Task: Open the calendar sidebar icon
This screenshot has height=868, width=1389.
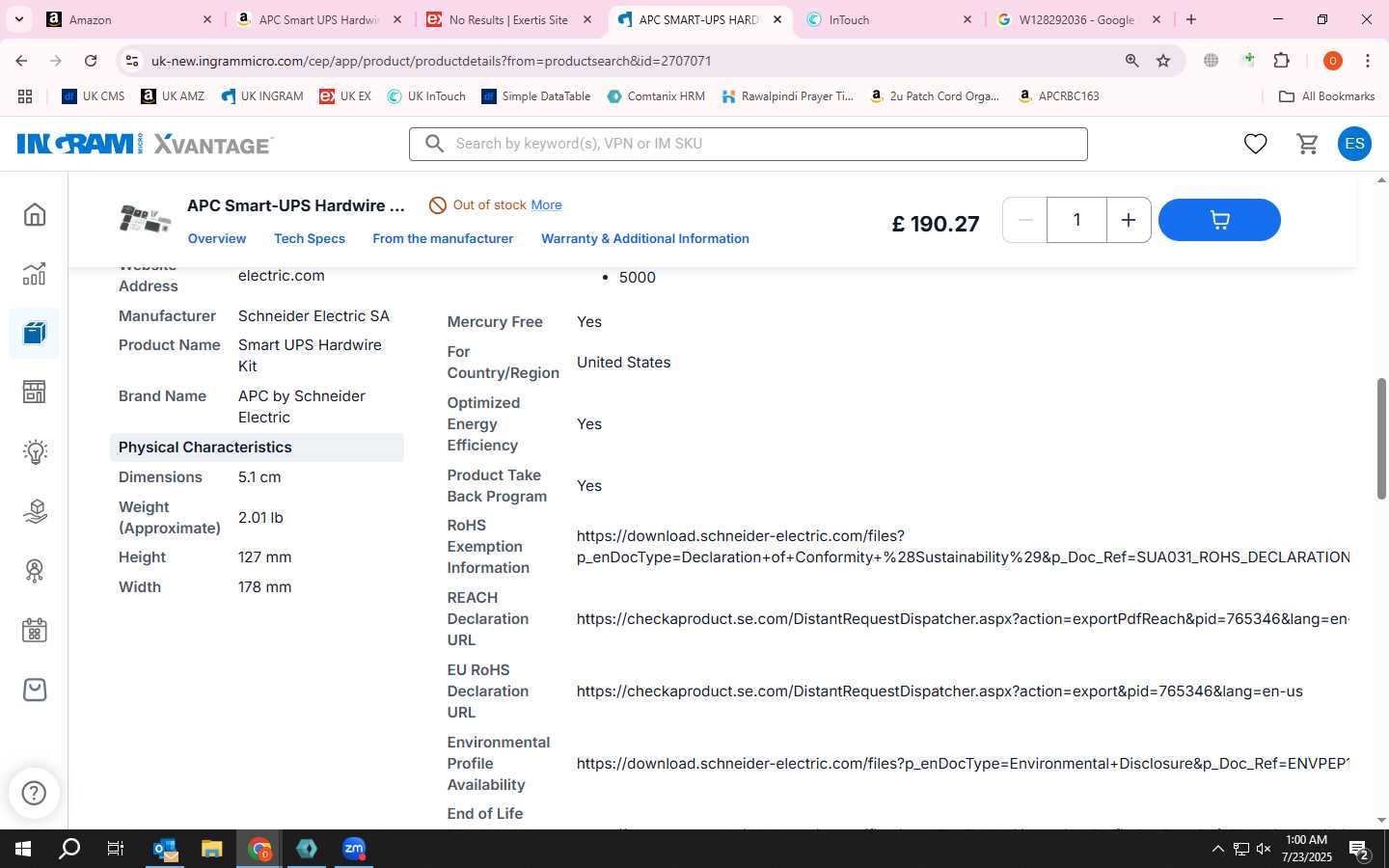Action: [x=35, y=631]
